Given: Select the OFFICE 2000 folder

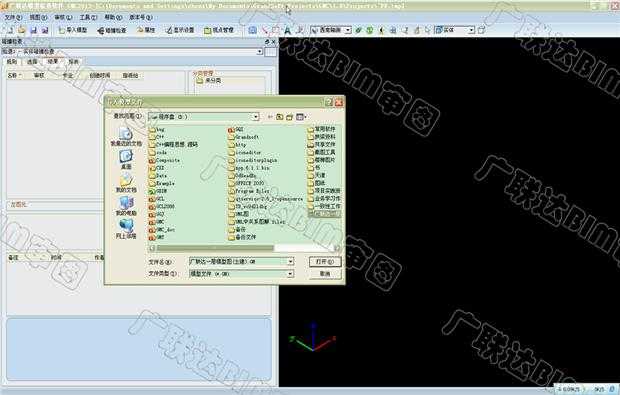Looking at the screenshot, I should (x=246, y=183).
